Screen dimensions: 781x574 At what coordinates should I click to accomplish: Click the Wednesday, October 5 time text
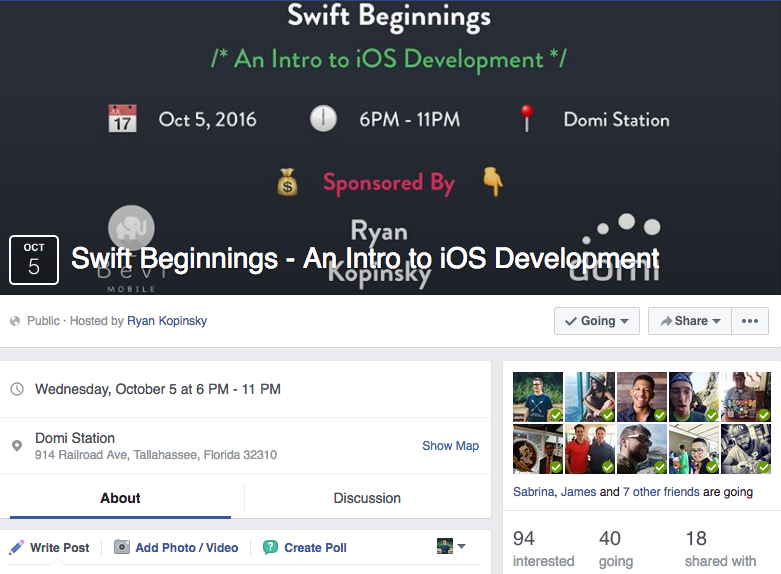click(x=157, y=389)
